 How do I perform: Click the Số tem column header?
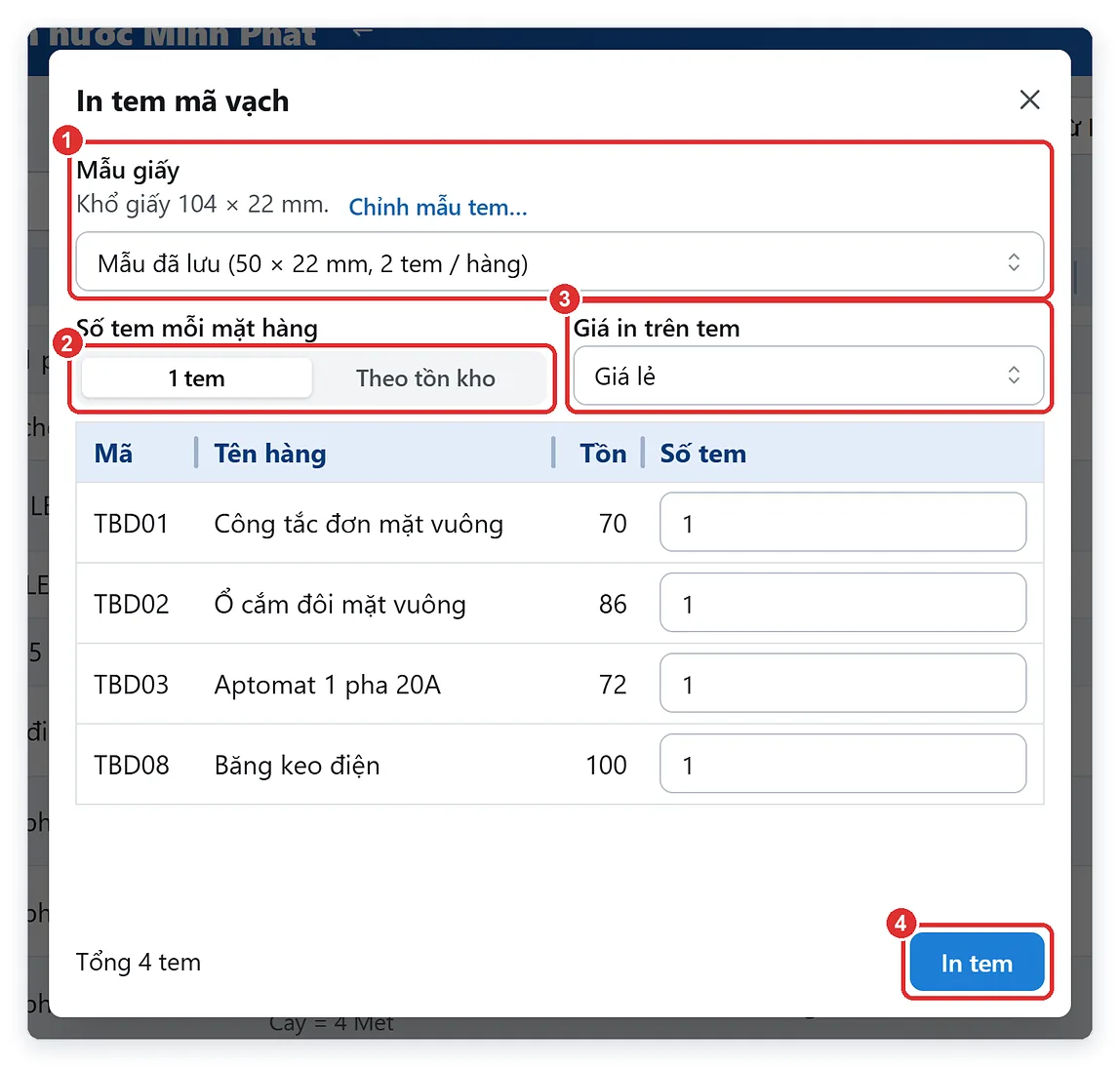702,454
